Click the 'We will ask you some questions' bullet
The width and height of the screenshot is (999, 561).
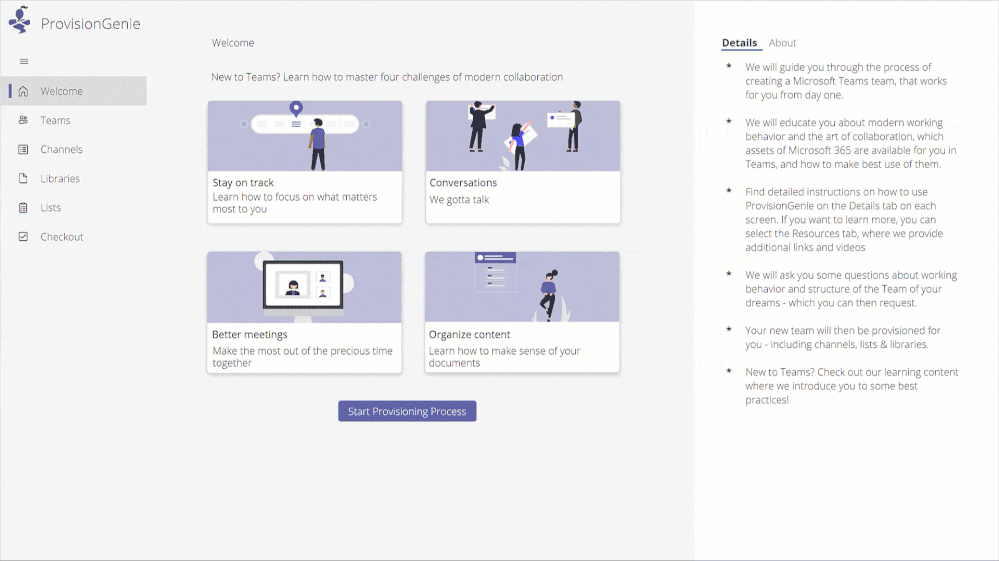click(x=851, y=289)
